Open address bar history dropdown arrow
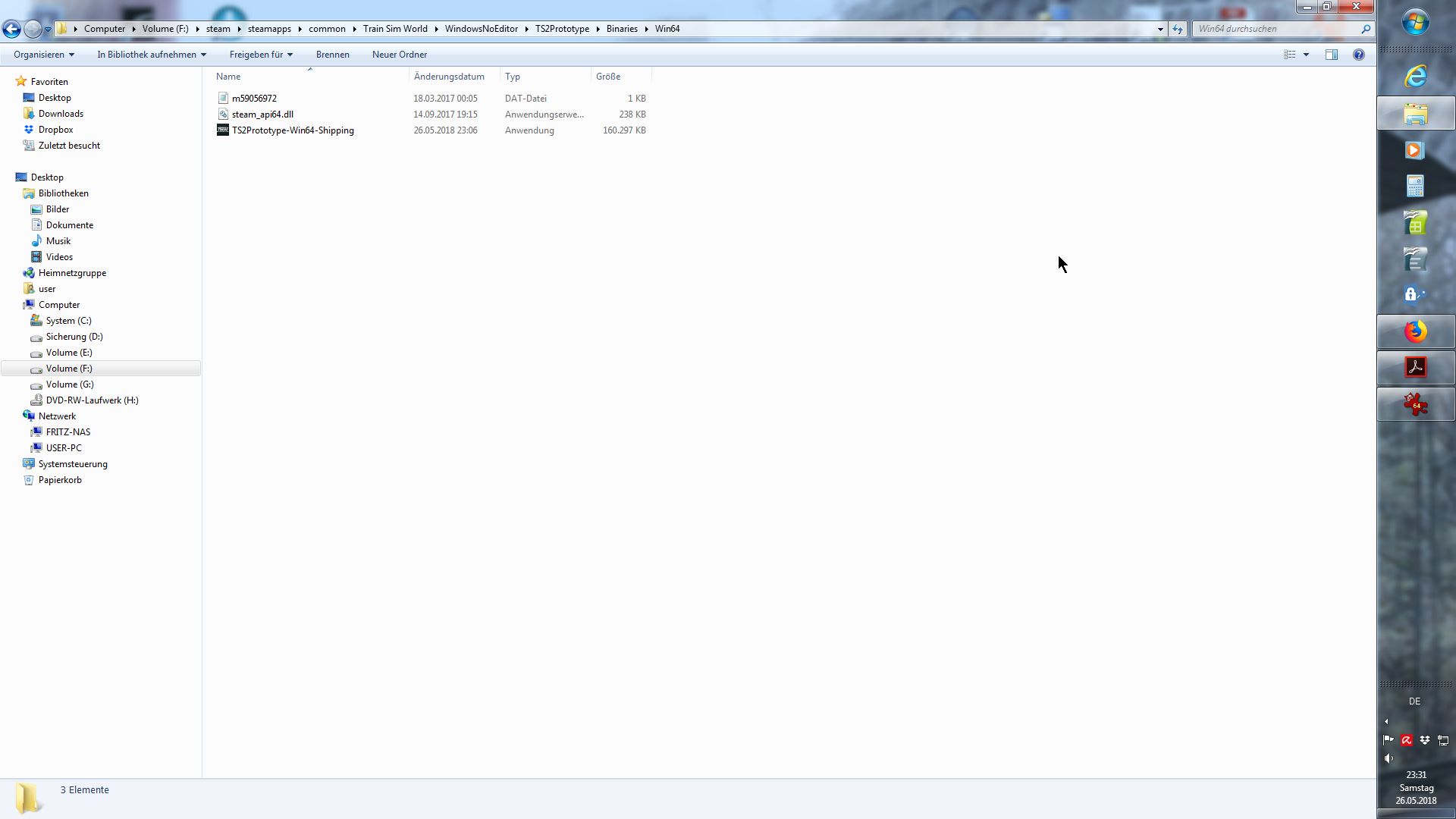Screen dimensions: 1456x819 point(1160,29)
